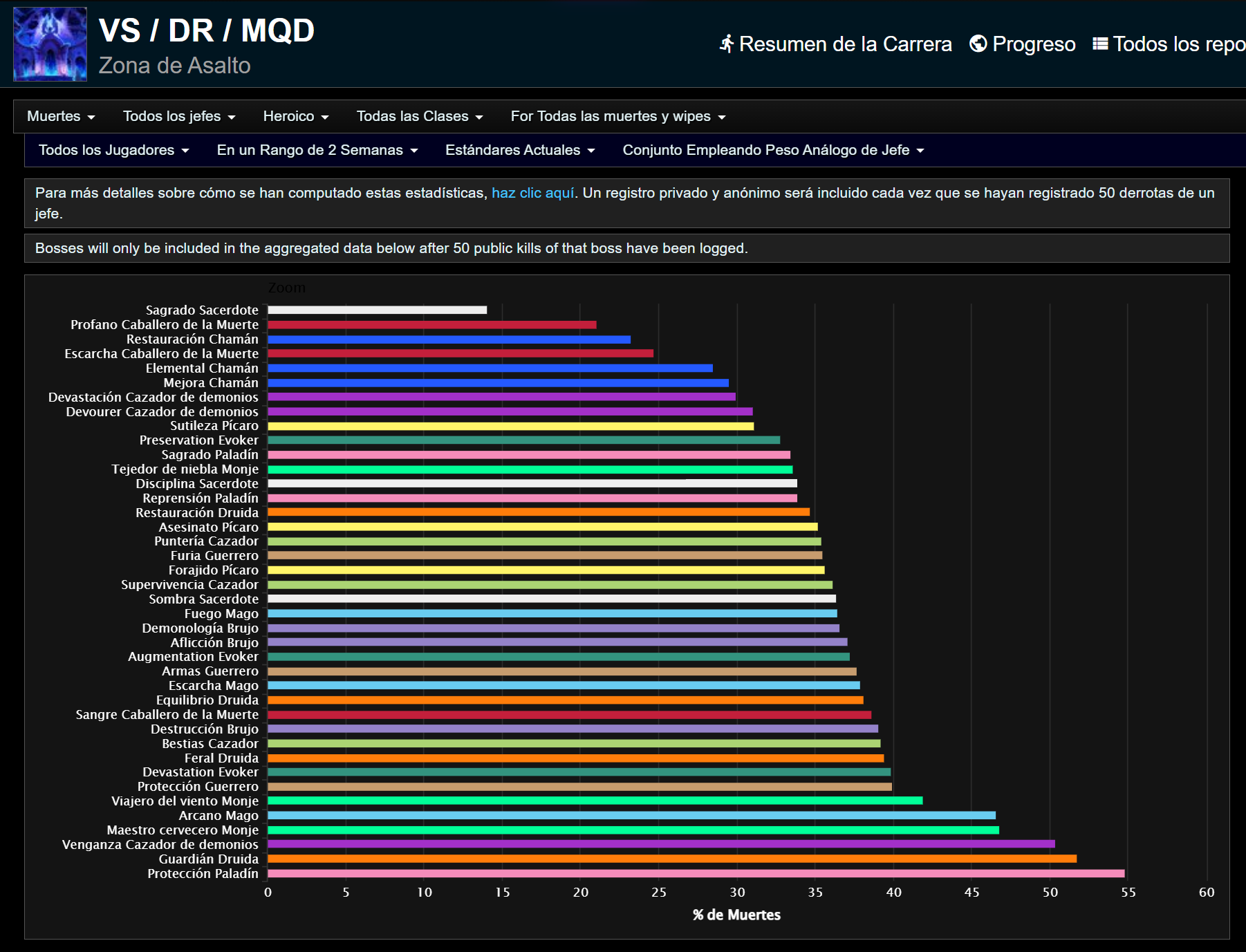The image size is (1246, 952).
Task: Click the Arcano Mago light blue bar
Action: coord(631,815)
